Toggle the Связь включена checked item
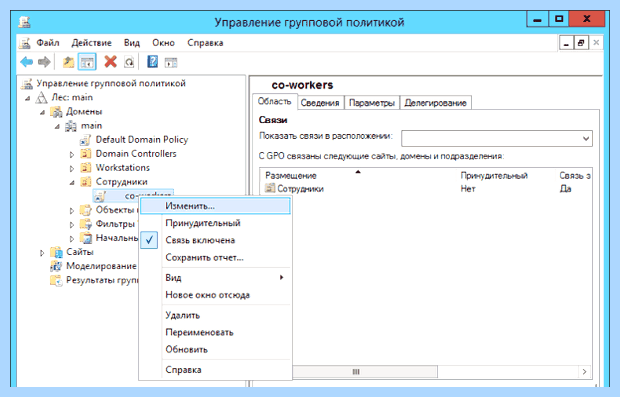620x397 pixels. 215,240
